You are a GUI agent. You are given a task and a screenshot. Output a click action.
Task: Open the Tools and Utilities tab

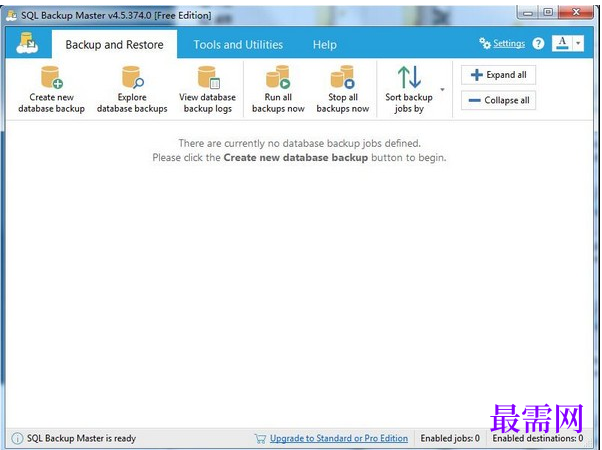tap(238, 45)
